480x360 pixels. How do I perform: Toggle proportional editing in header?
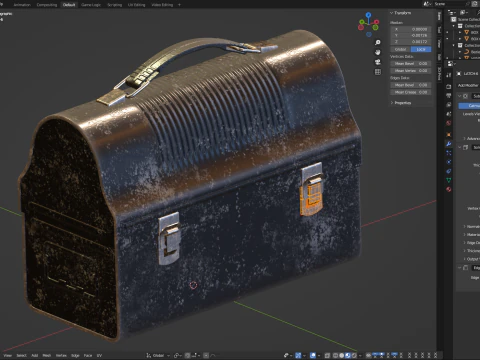[x=206, y=355]
